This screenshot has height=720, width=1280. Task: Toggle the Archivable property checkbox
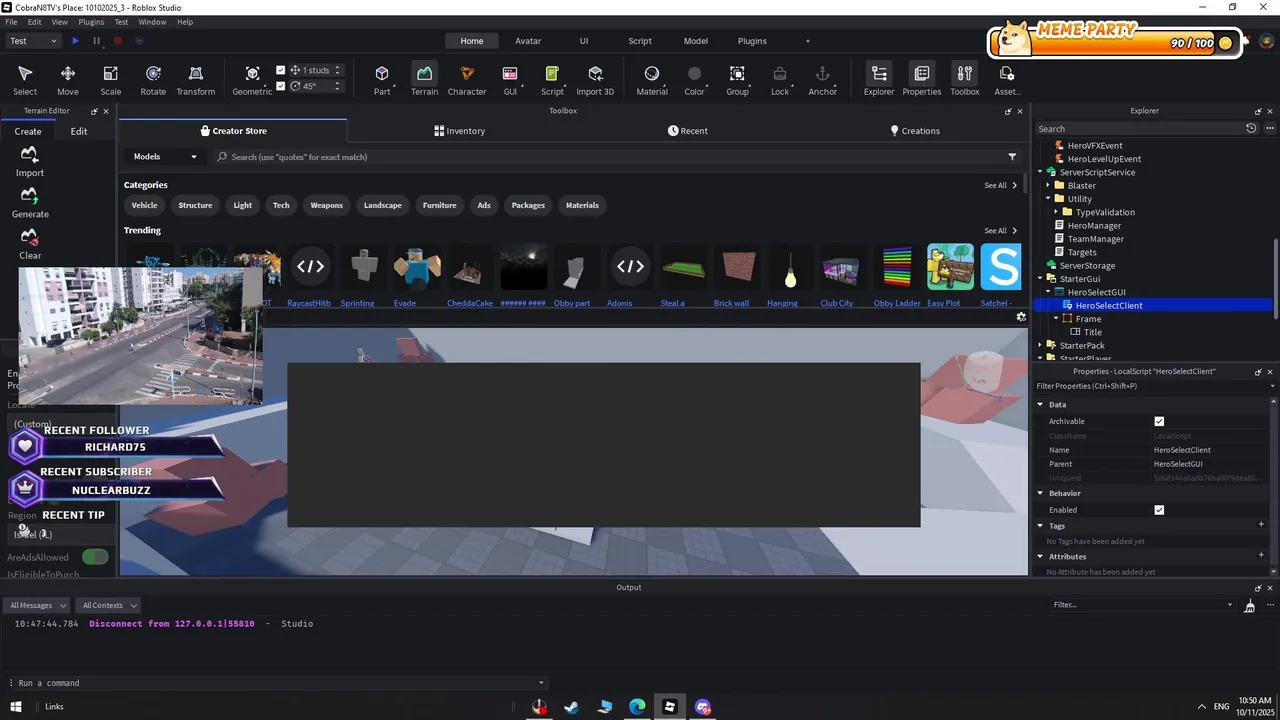pyautogui.click(x=1159, y=421)
